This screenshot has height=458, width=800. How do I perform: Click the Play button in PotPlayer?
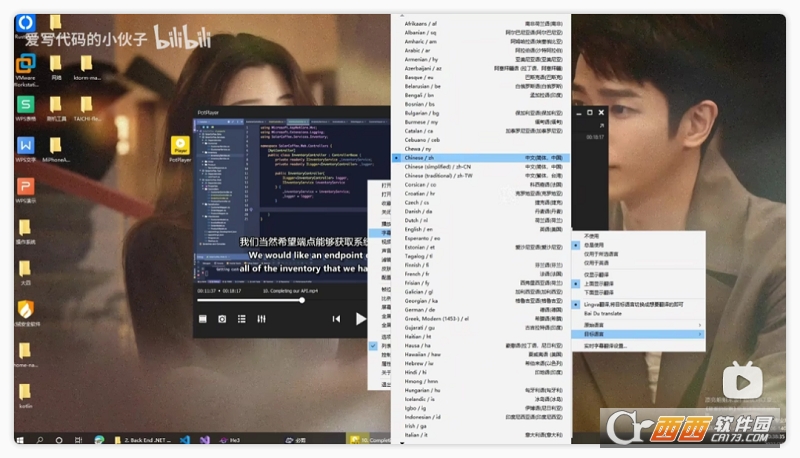(x=360, y=319)
